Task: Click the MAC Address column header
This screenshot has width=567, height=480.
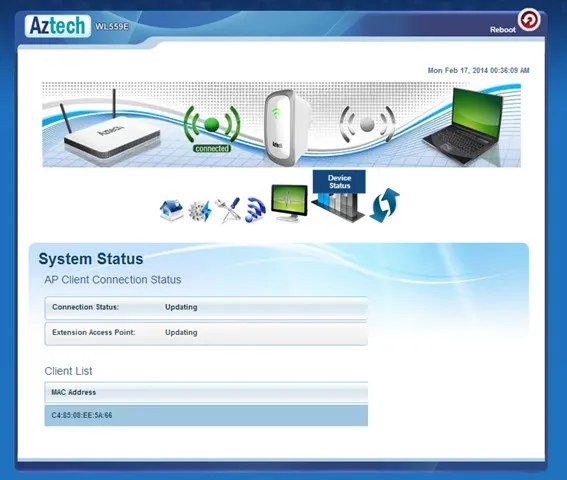Action: coord(74,392)
